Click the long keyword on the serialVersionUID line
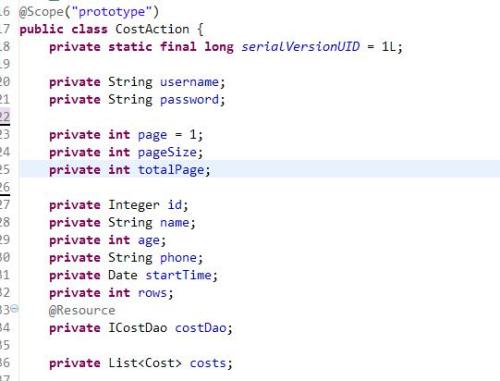Viewport: 500px width, 381px height. coord(219,47)
